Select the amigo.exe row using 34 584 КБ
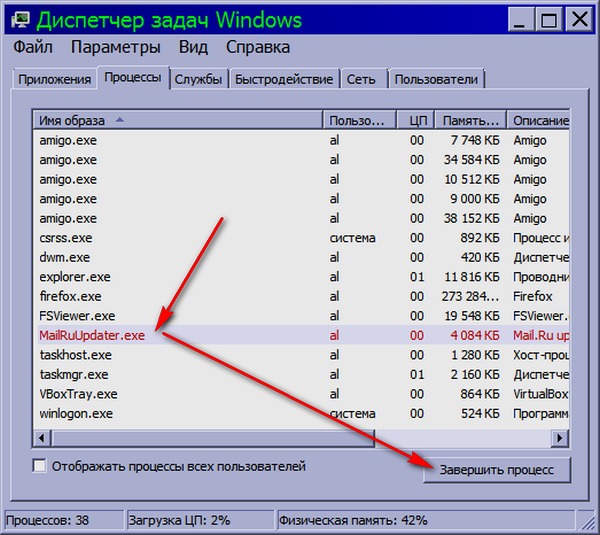This screenshot has height=535, width=600. [x=301, y=160]
